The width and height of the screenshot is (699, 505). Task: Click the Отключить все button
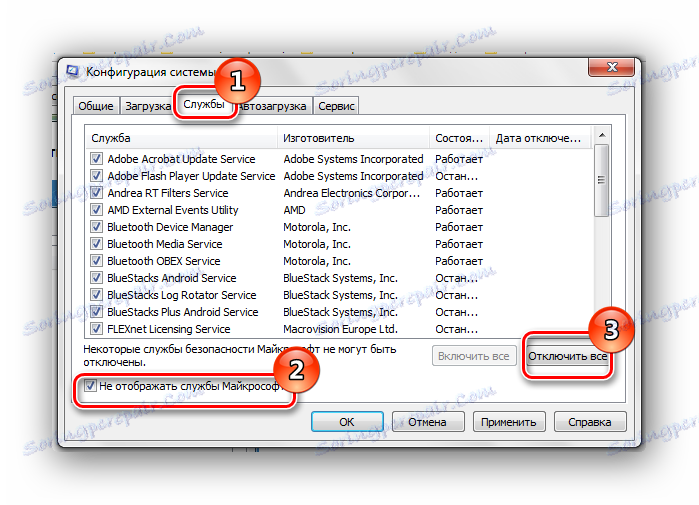tap(567, 356)
